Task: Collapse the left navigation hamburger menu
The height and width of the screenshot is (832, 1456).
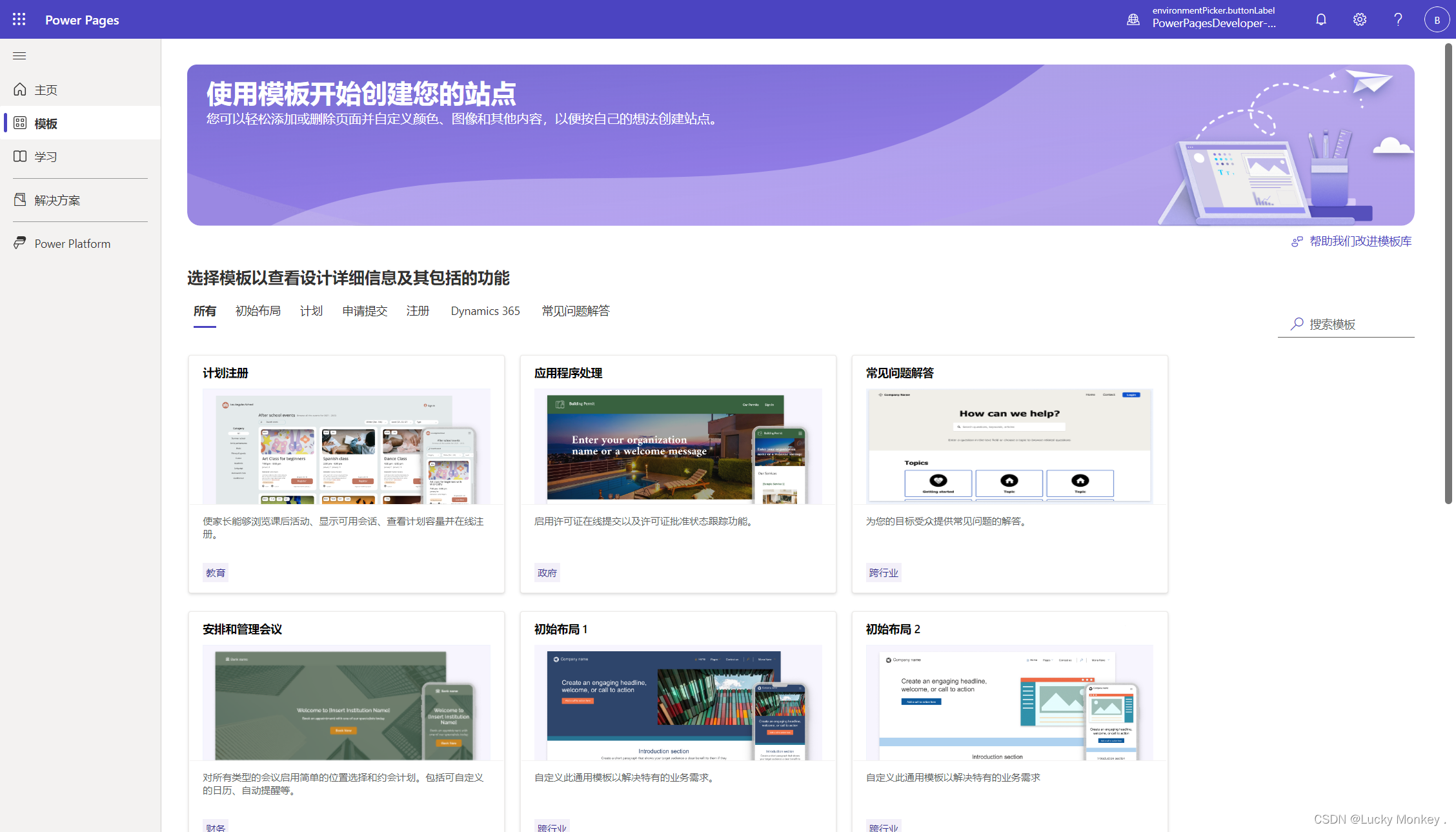Action: tap(19, 56)
